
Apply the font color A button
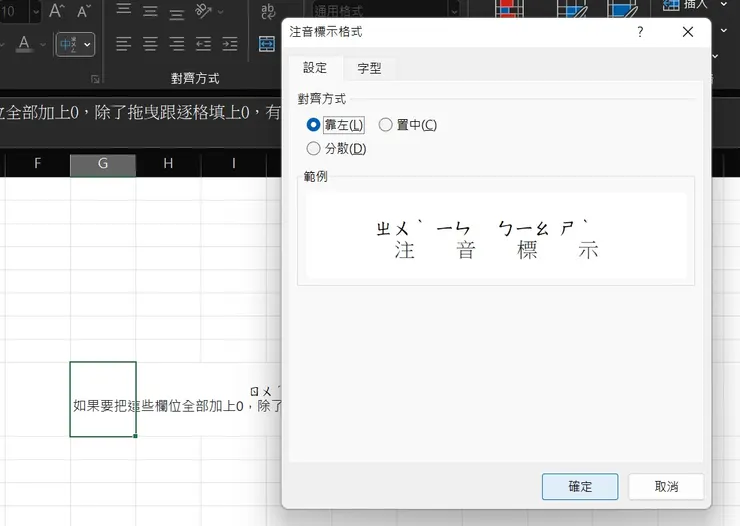(x=24, y=44)
